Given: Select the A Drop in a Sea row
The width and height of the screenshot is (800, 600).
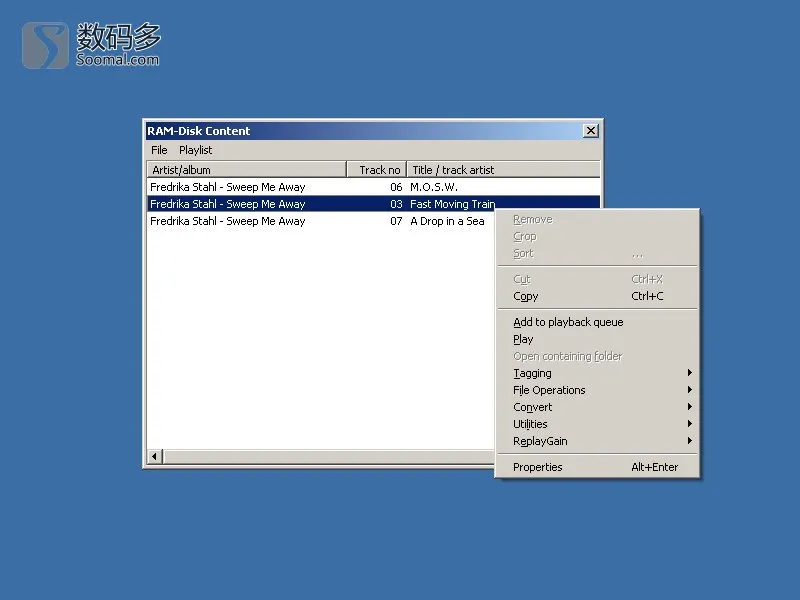Looking at the screenshot, I should (x=321, y=221).
